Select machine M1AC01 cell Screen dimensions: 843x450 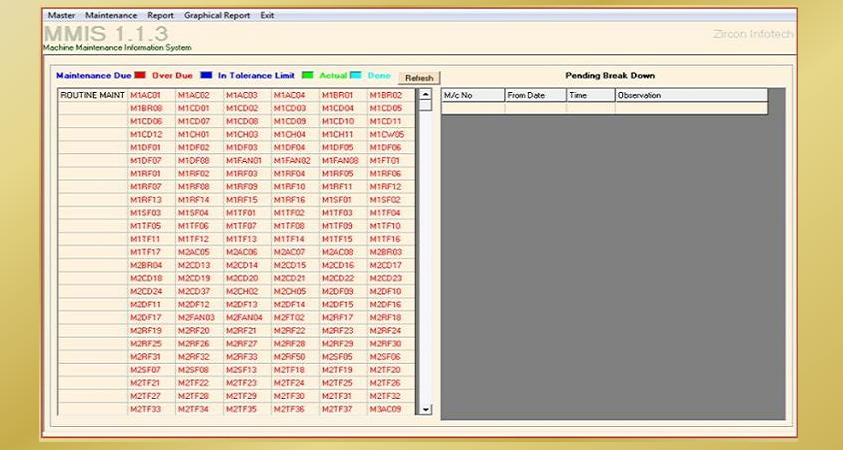(151, 95)
